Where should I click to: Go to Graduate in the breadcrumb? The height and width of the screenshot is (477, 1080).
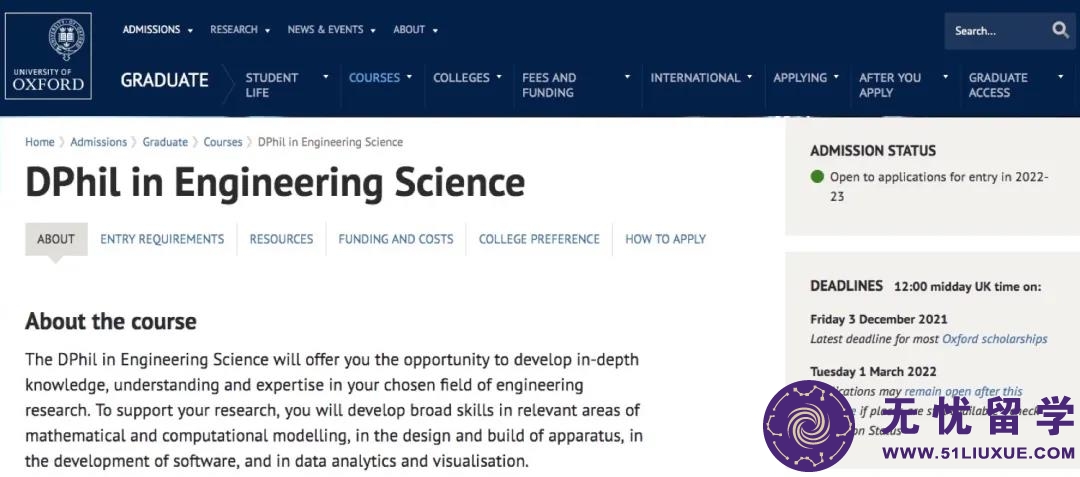pos(165,142)
